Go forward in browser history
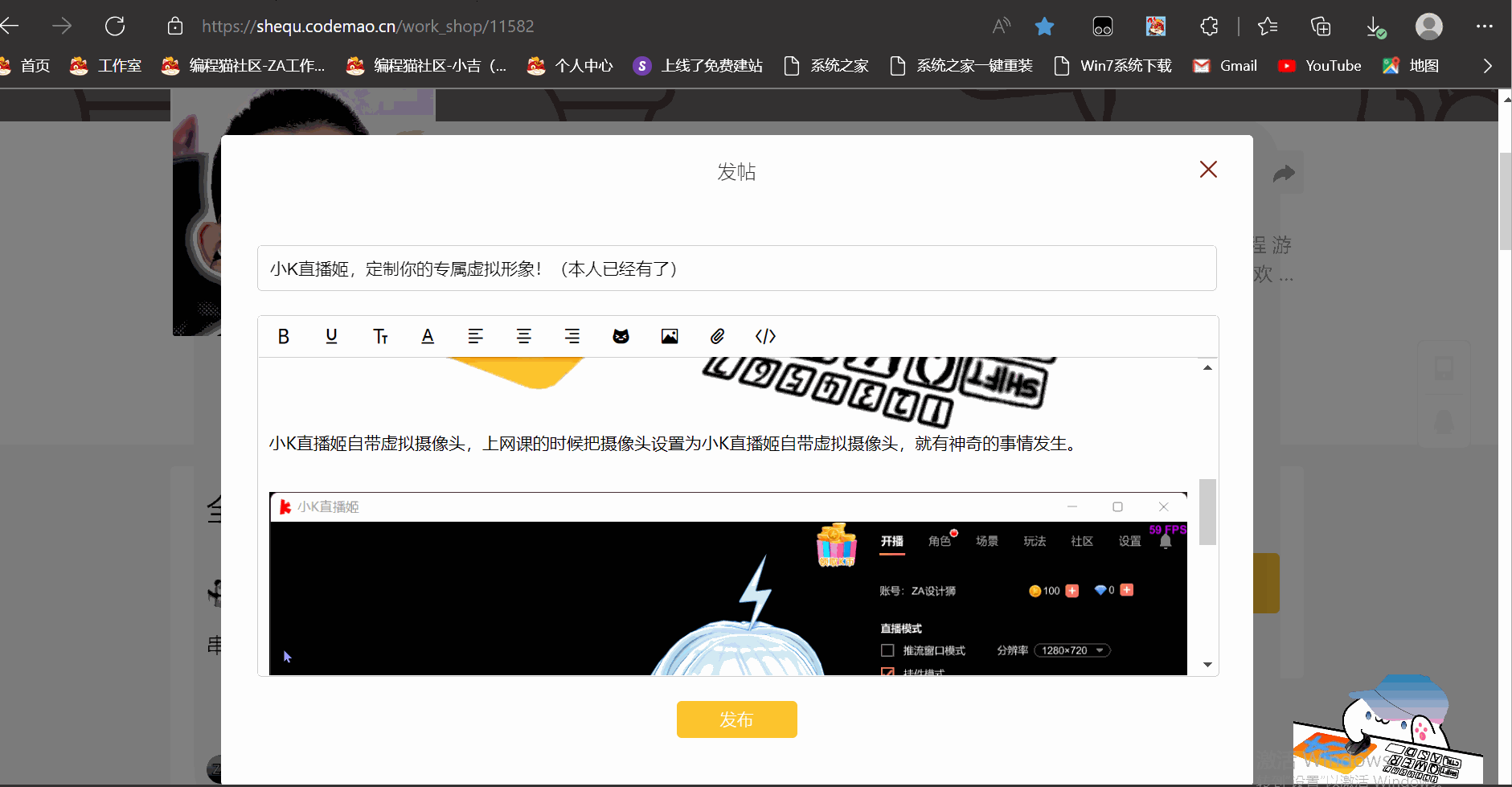 [x=62, y=27]
